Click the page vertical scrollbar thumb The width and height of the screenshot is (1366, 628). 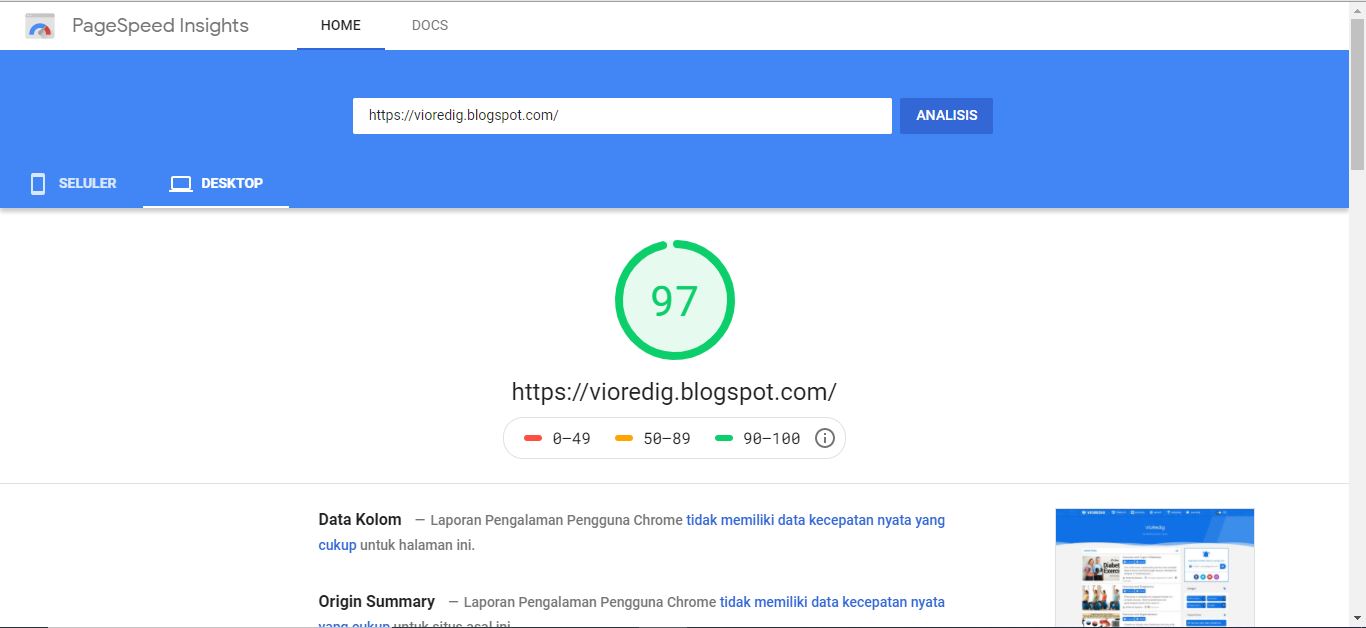[1357, 95]
